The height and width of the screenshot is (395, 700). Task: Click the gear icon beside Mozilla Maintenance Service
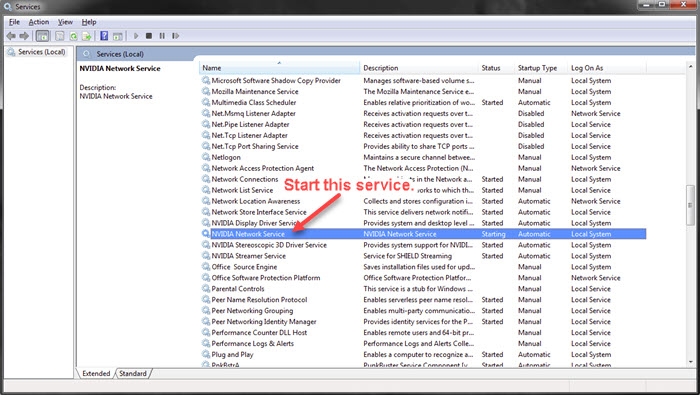coord(206,91)
